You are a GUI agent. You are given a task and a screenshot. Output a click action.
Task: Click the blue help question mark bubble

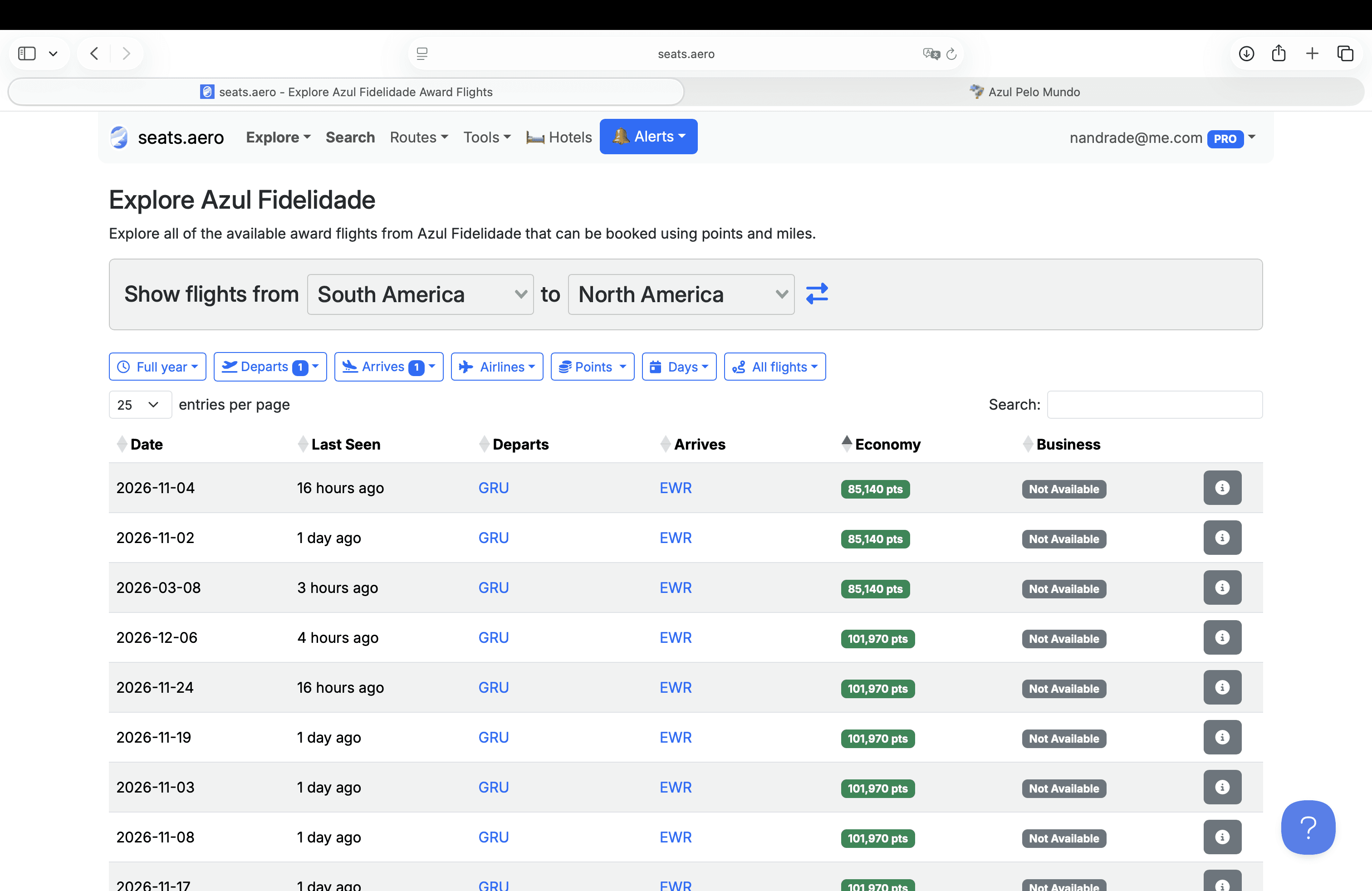1308,827
